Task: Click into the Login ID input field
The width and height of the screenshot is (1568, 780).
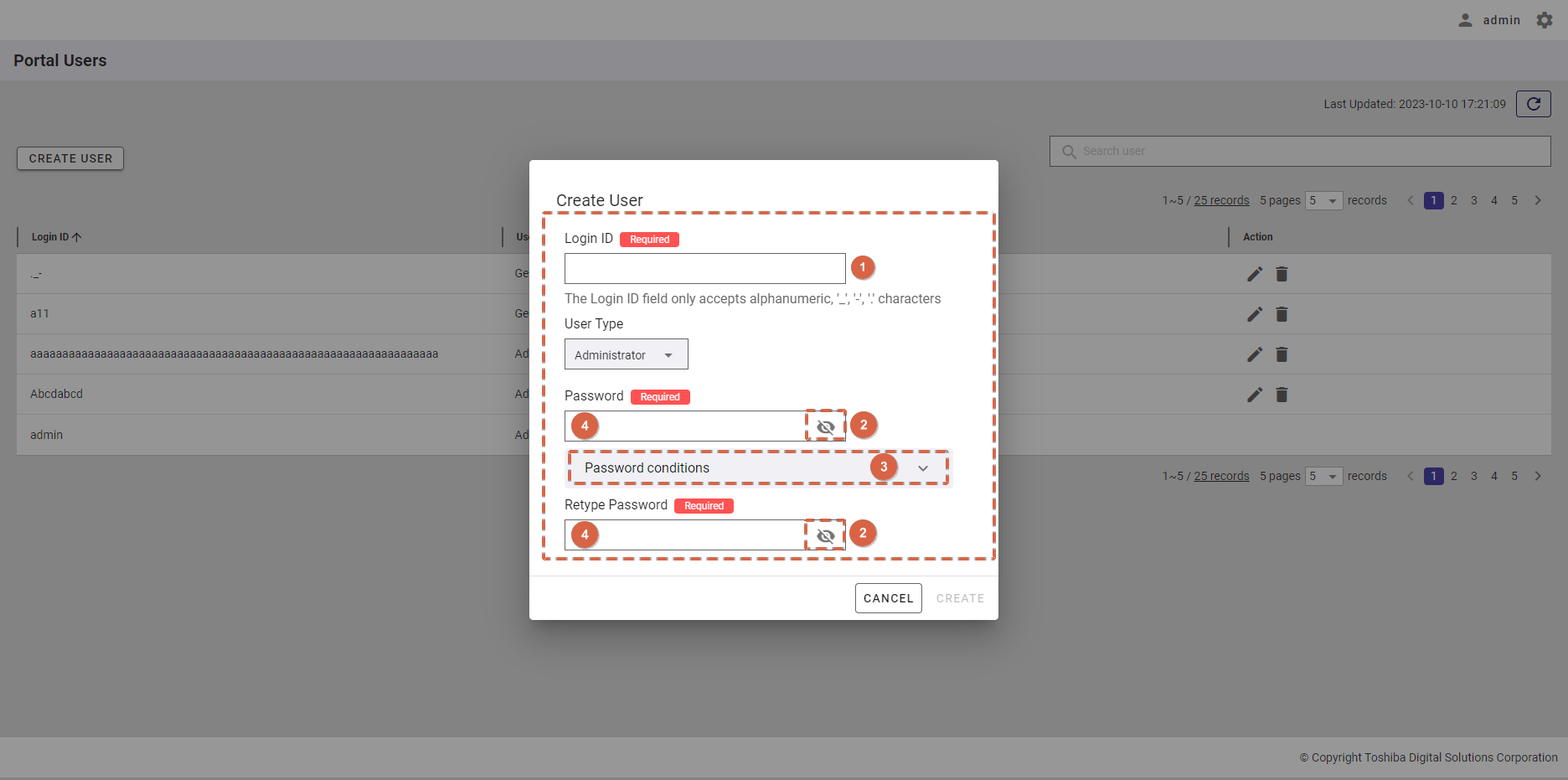Action: (x=704, y=269)
